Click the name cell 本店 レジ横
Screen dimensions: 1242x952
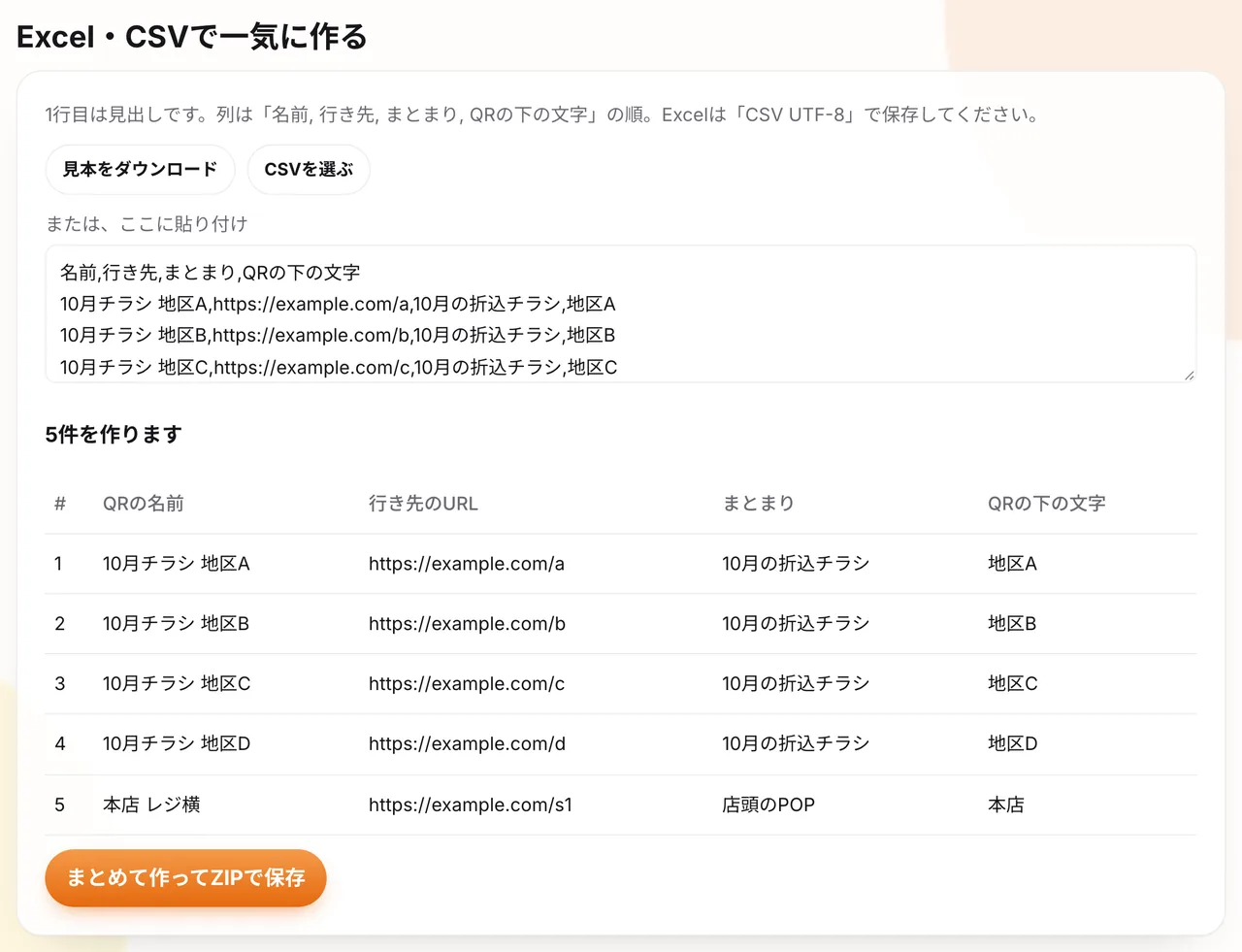pos(151,804)
